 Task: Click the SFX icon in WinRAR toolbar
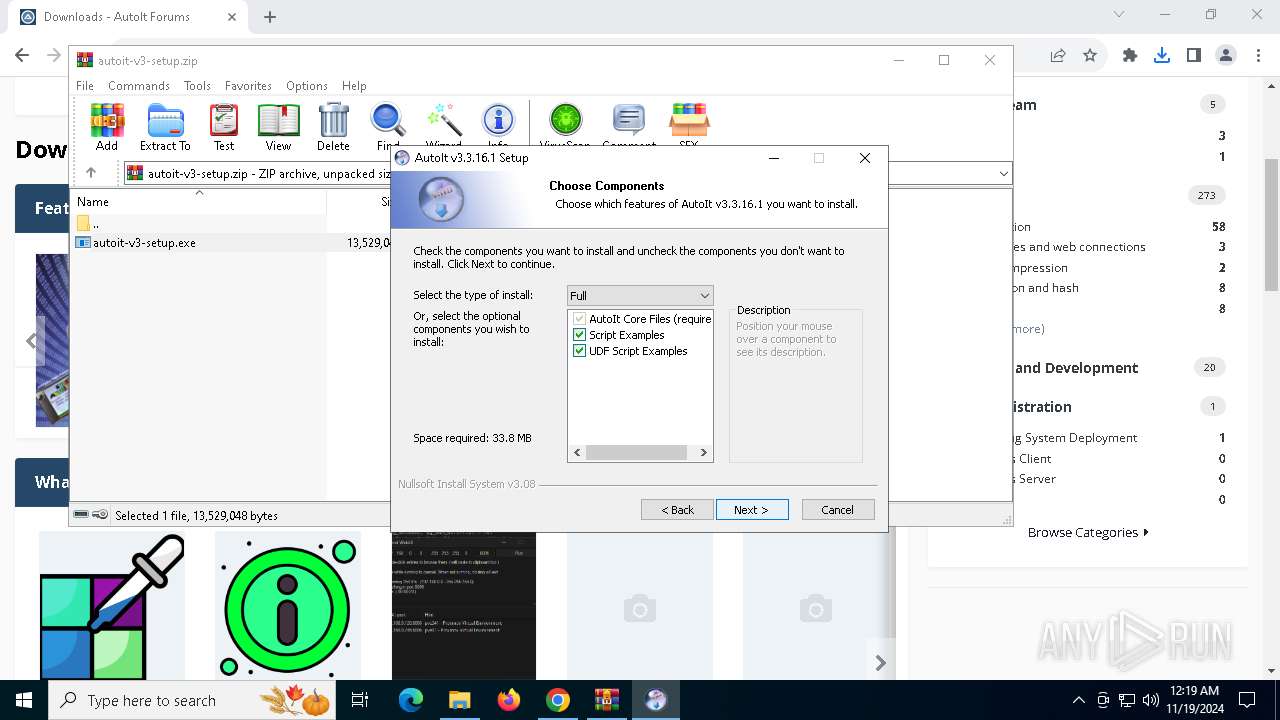(689, 125)
